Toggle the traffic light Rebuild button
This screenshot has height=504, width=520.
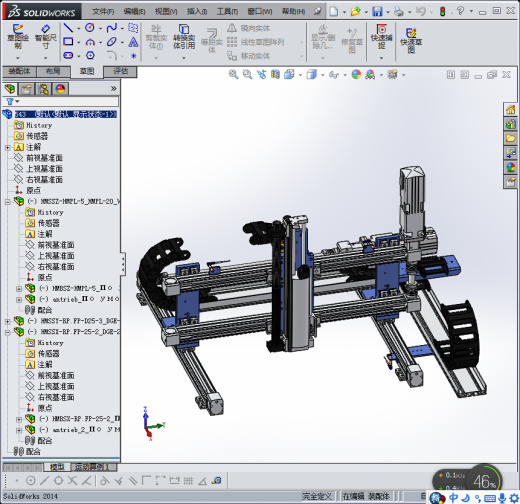click(442, 12)
